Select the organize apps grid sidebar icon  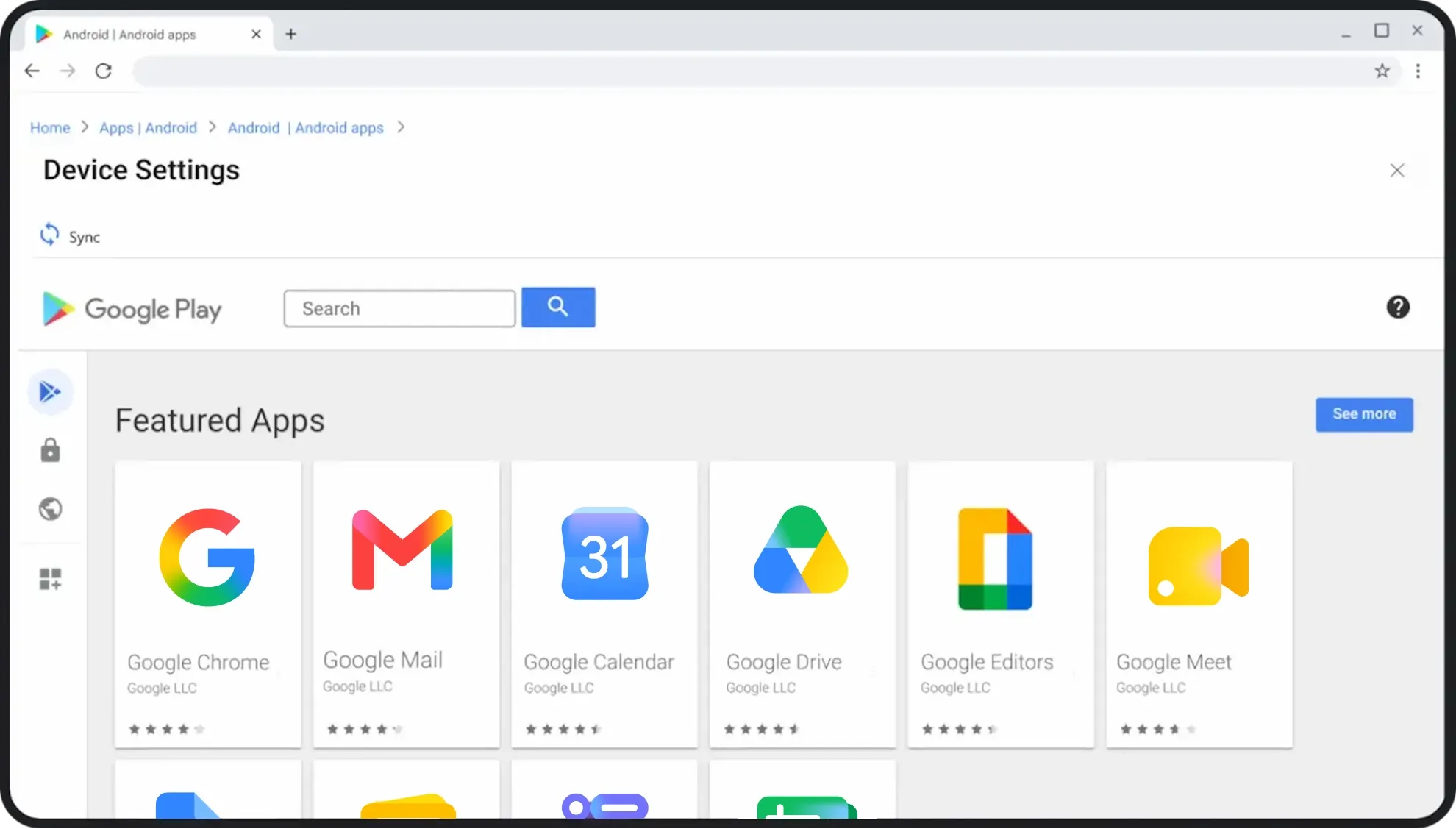[x=50, y=580]
